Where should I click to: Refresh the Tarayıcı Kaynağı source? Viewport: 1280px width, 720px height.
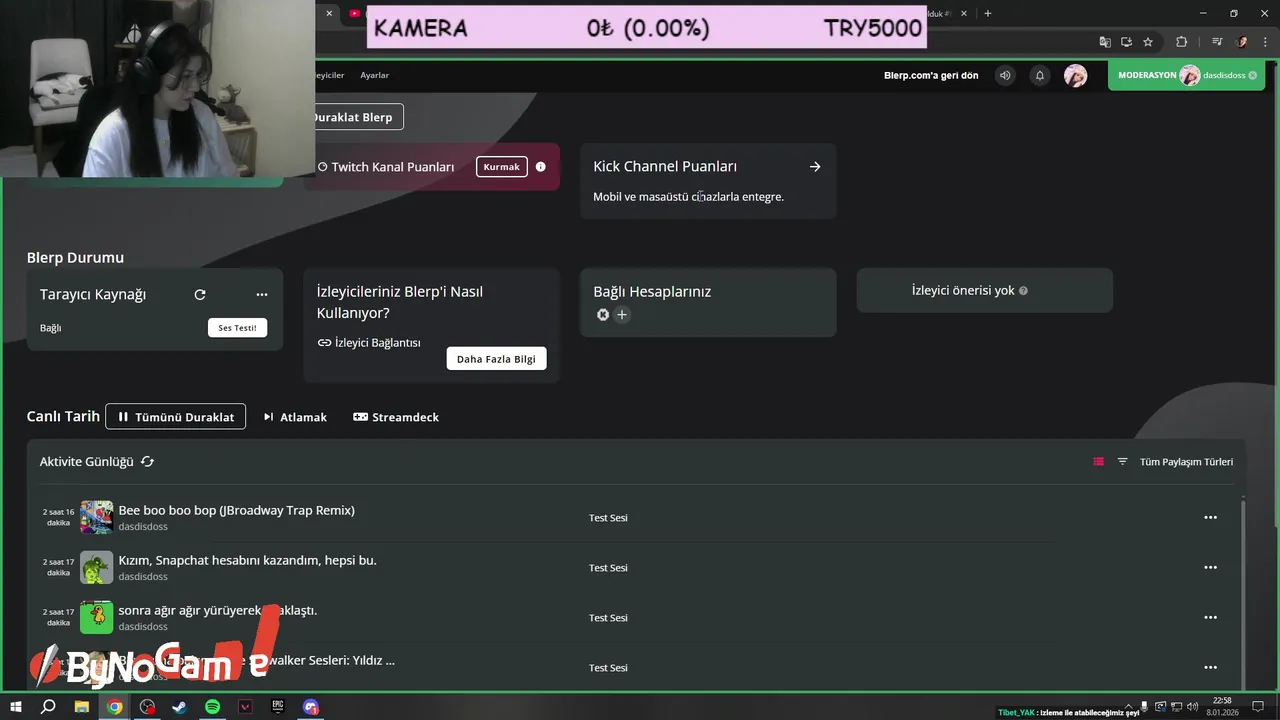pos(200,294)
